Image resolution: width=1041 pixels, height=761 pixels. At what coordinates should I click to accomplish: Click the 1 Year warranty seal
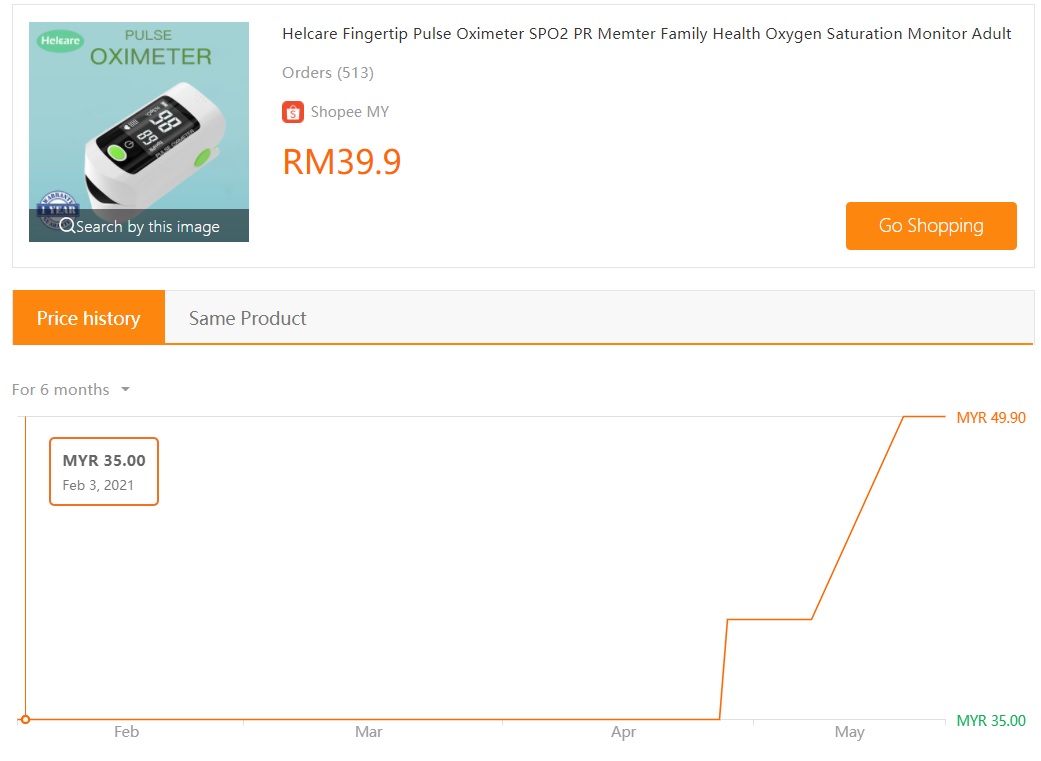point(57,207)
